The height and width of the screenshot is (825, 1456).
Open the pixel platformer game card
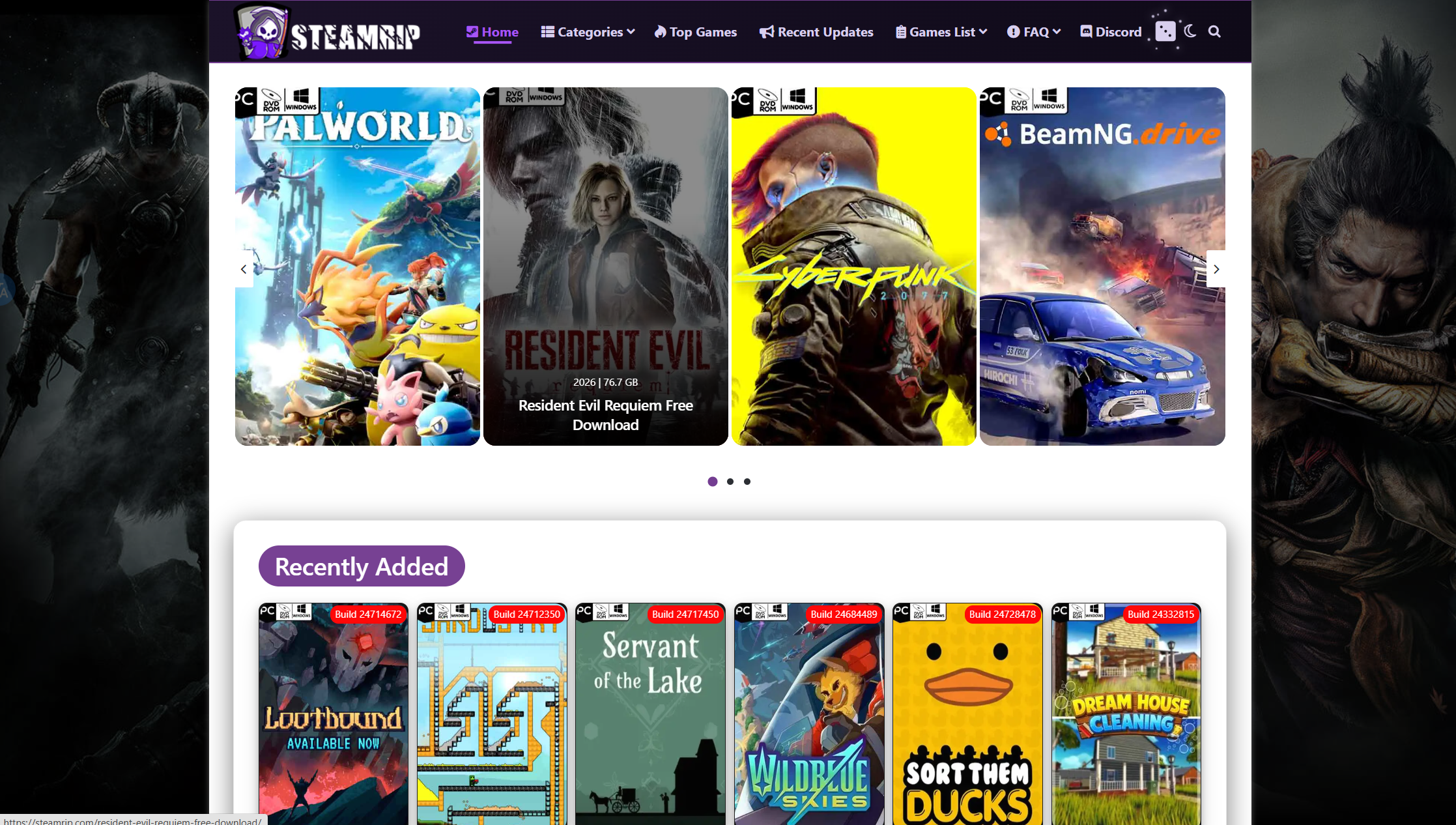click(492, 714)
